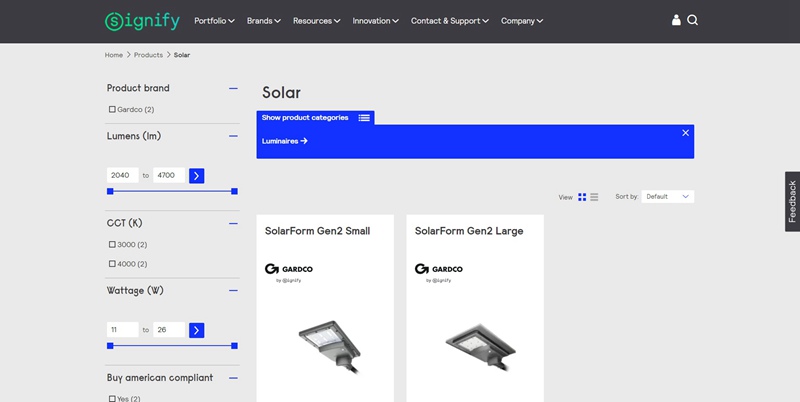Collapse the Lumens (lm) filter section

click(x=233, y=136)
